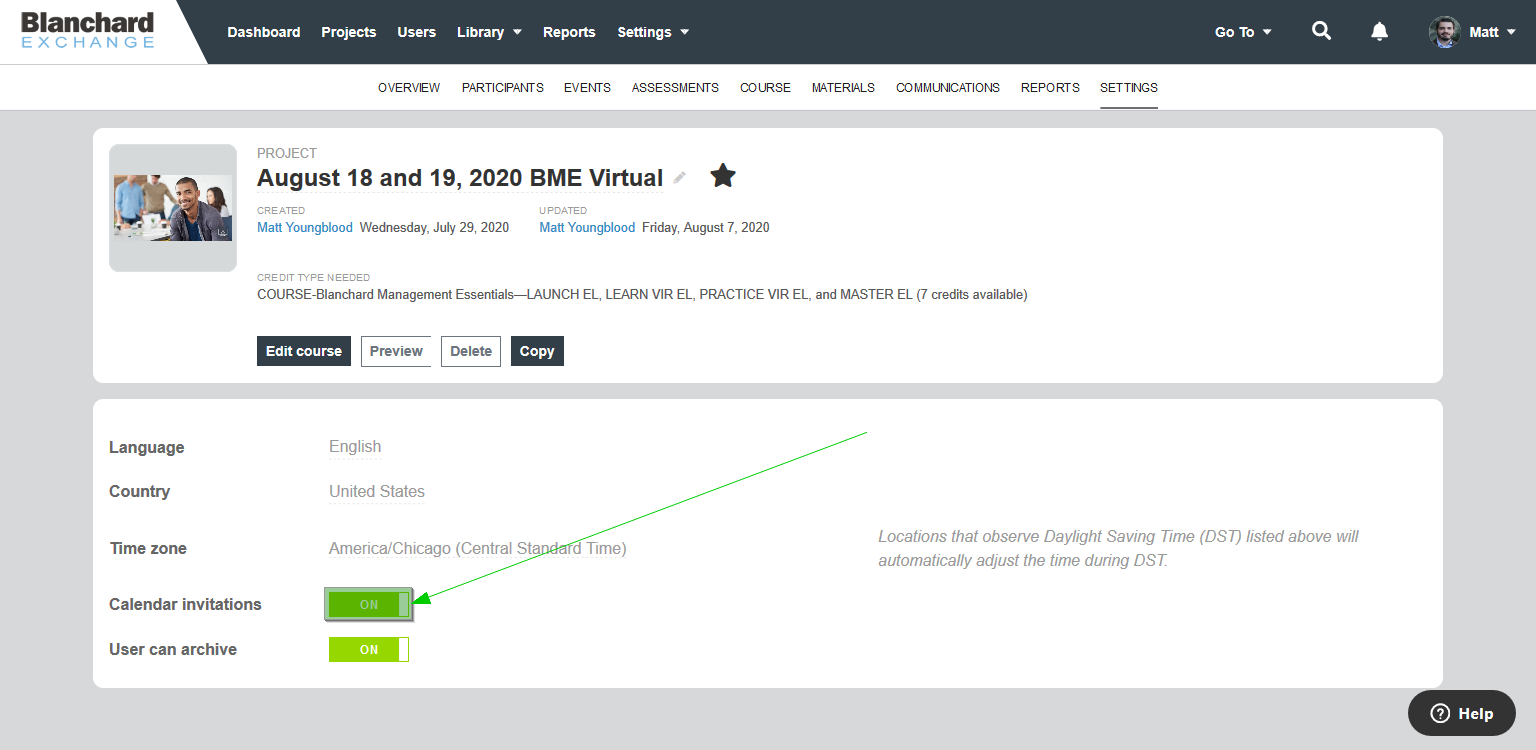Screen dimensions: 1536x750
Task: Click the project title August 18 and 19
Action: tap(460, 178)
